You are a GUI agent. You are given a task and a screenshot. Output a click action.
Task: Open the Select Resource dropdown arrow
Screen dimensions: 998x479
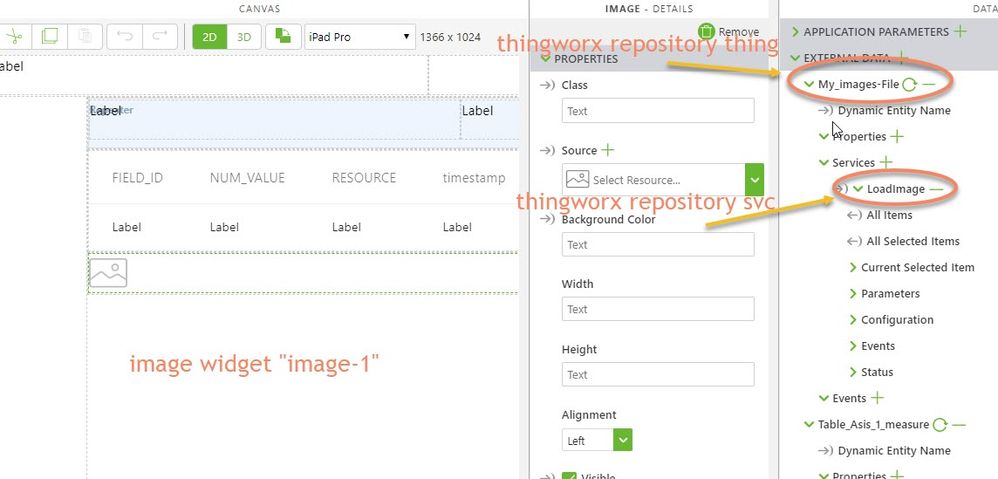[754, 179]
